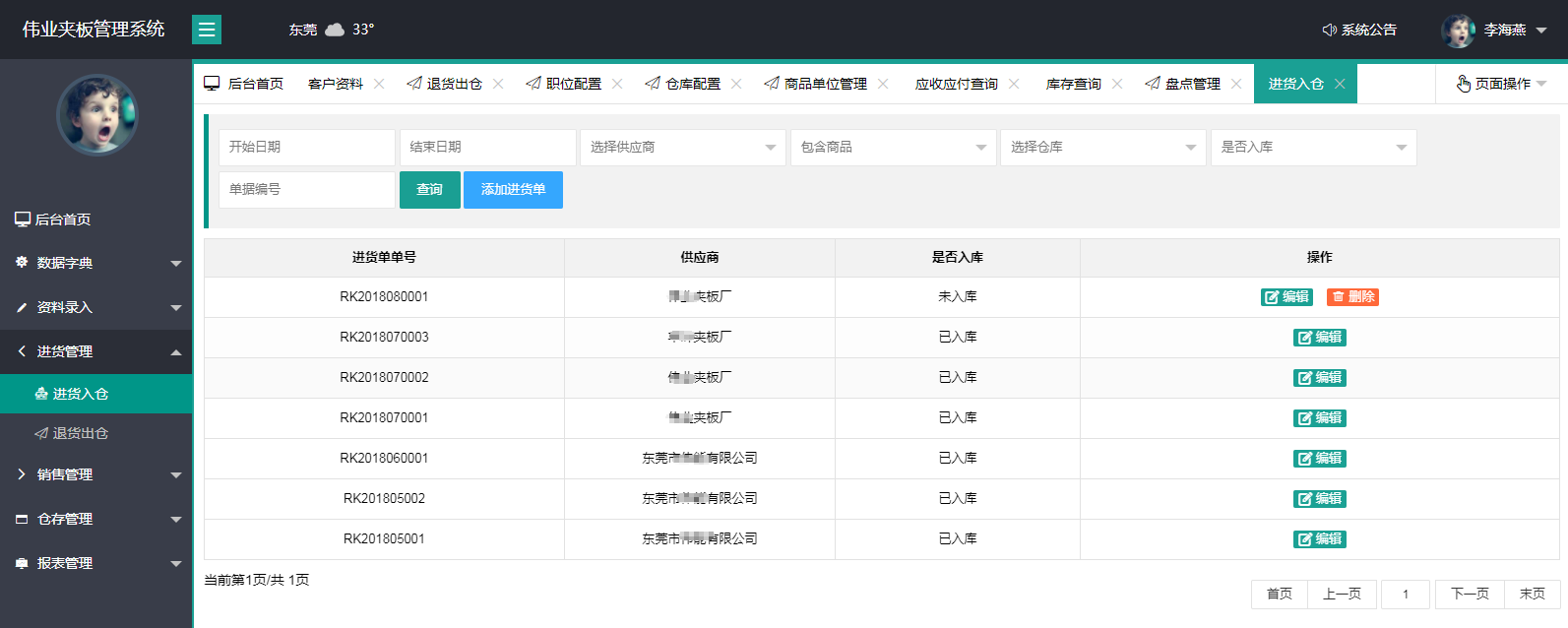1568x628 pixels.
Task: Switch to the 仓库配置 tab
Action: click(692, 84)
